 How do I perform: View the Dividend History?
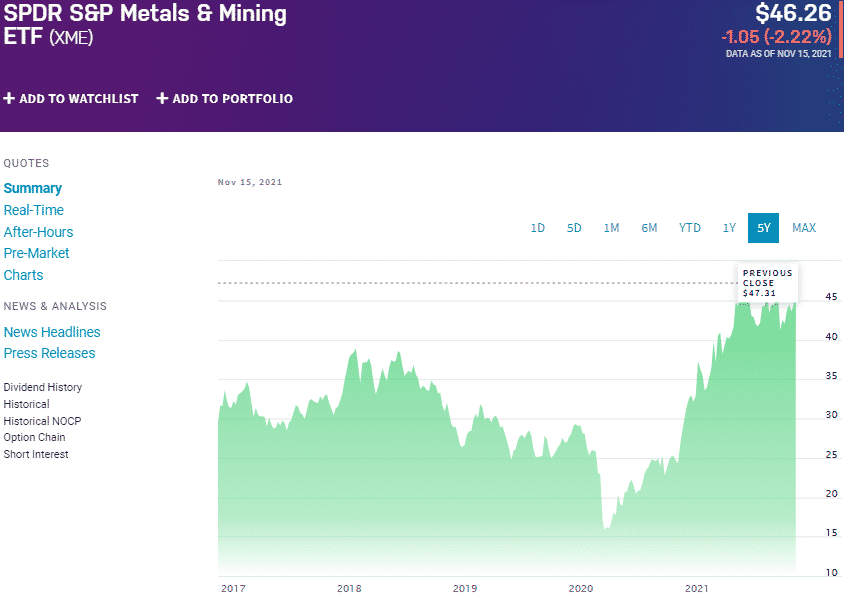click(x=43, y=387)
